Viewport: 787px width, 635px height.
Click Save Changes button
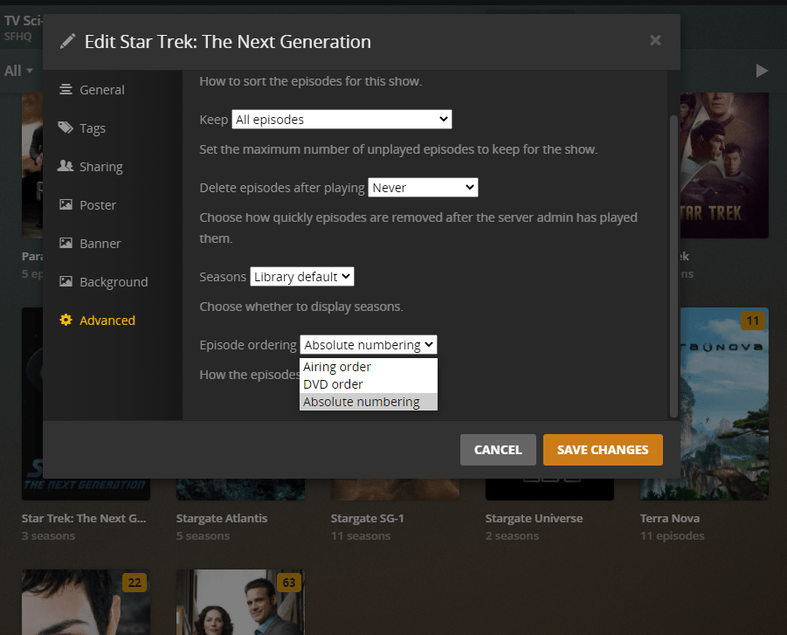point(603,450)
